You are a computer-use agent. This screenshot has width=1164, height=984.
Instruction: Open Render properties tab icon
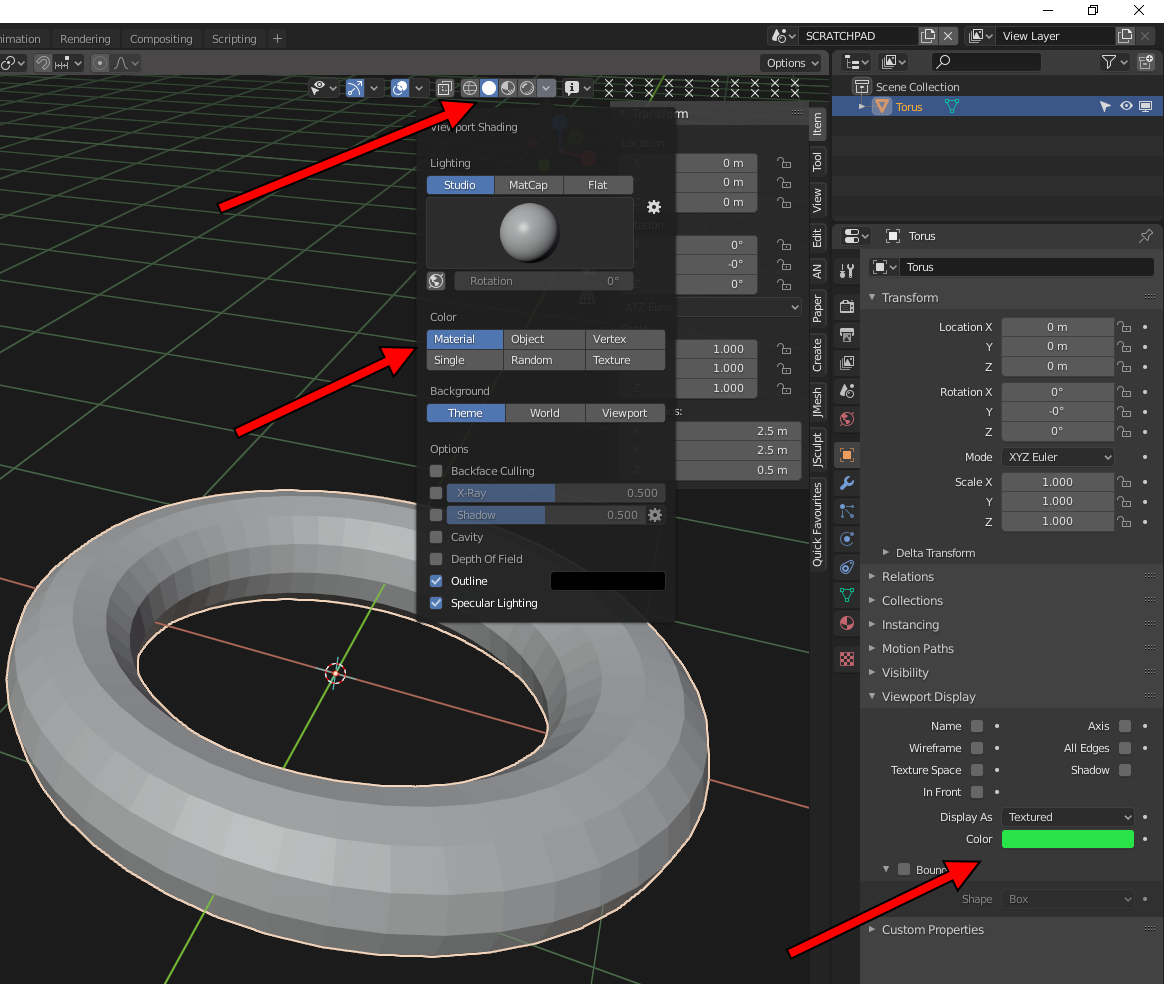(847, 306)
